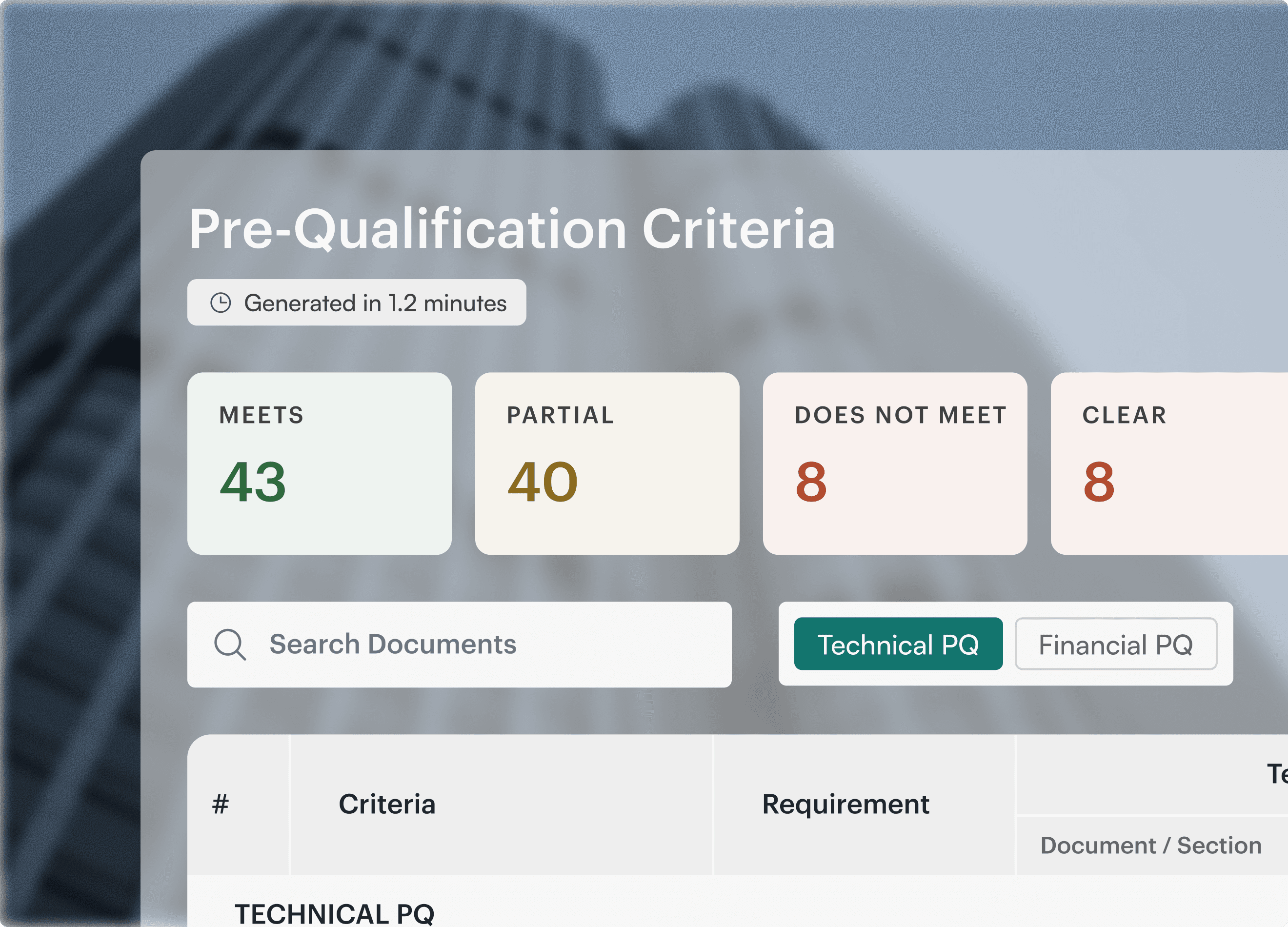
Task: Open the MEETS 43 summary card
Action: pyautogui.click(x=319, y=463)
